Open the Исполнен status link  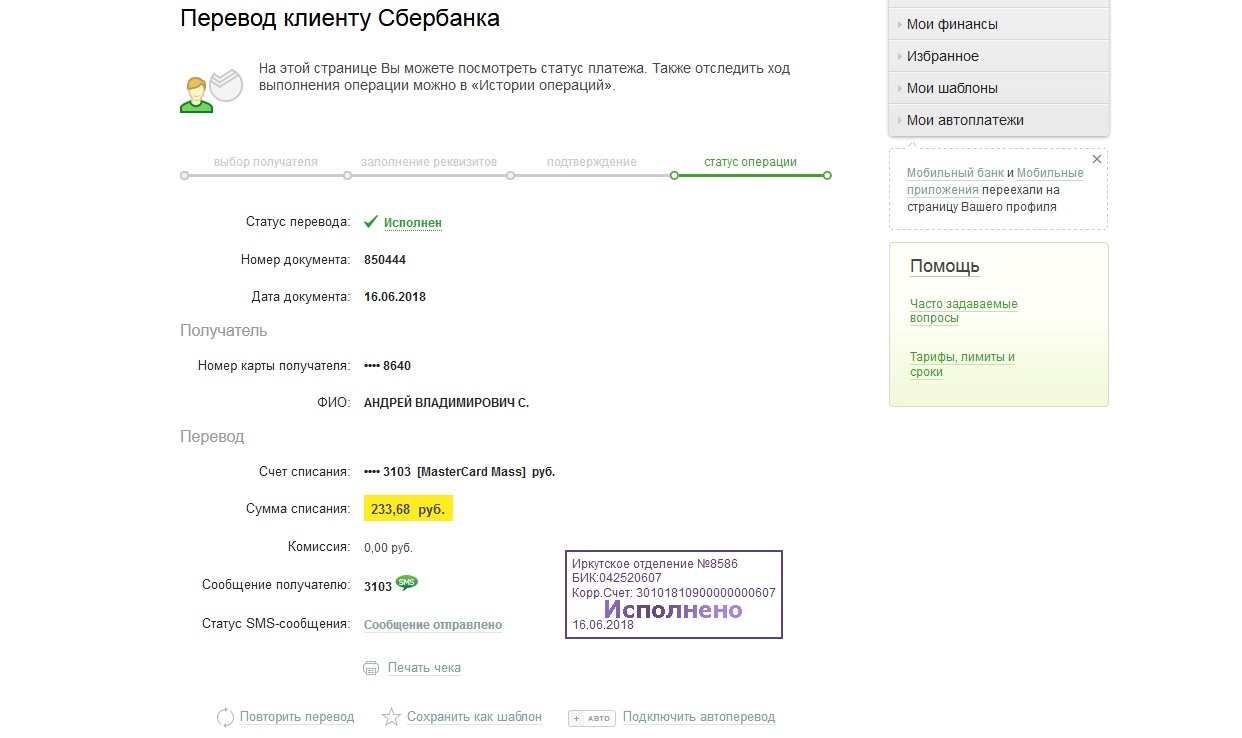413,223
